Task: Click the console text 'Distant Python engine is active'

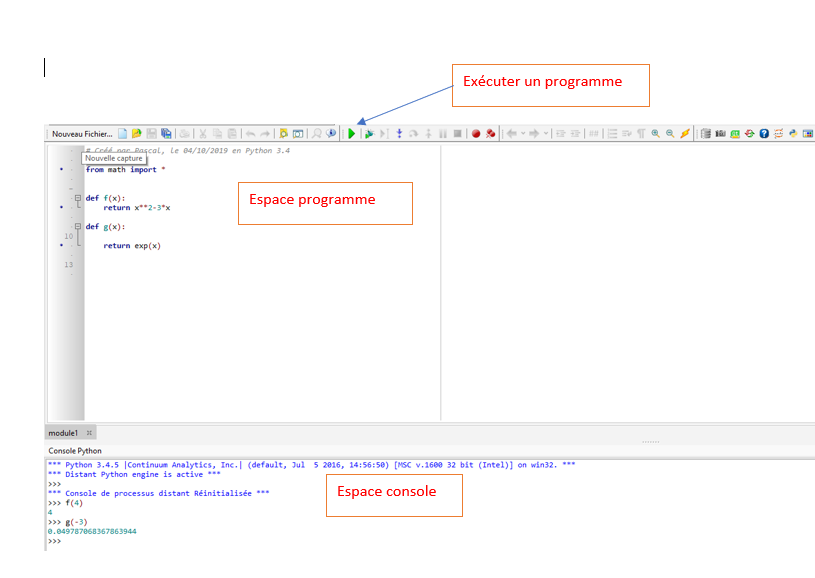Action: coord(134,474)
